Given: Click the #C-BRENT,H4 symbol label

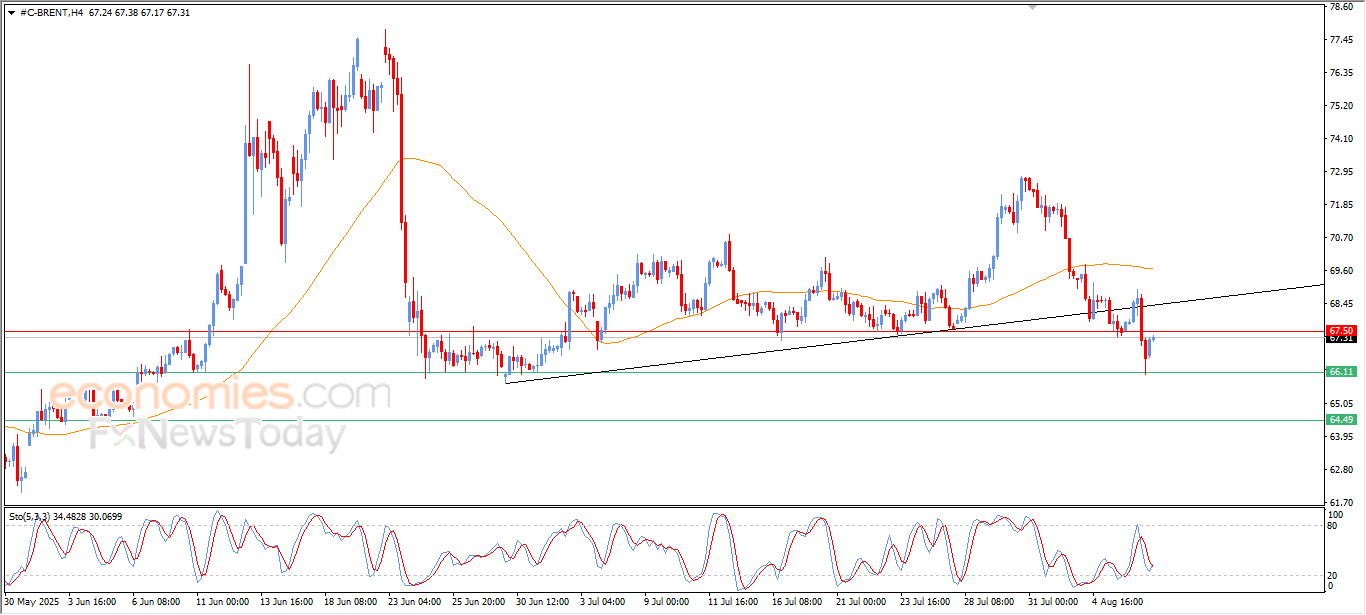Looking at the screenshot, I should (x=51, y=12).
